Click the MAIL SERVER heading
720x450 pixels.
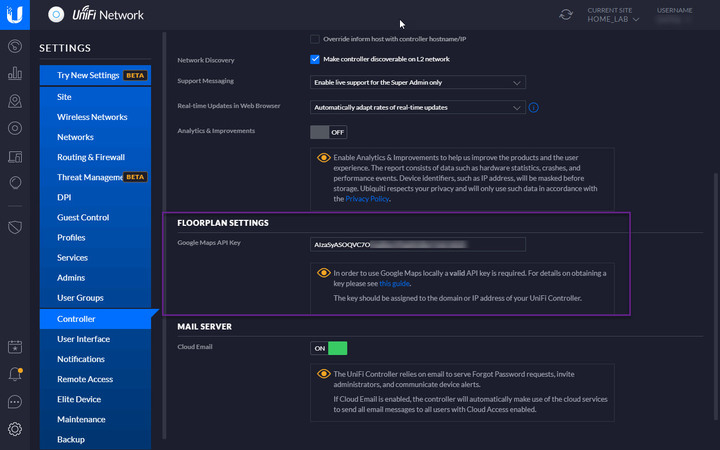(x=204, y=326)
